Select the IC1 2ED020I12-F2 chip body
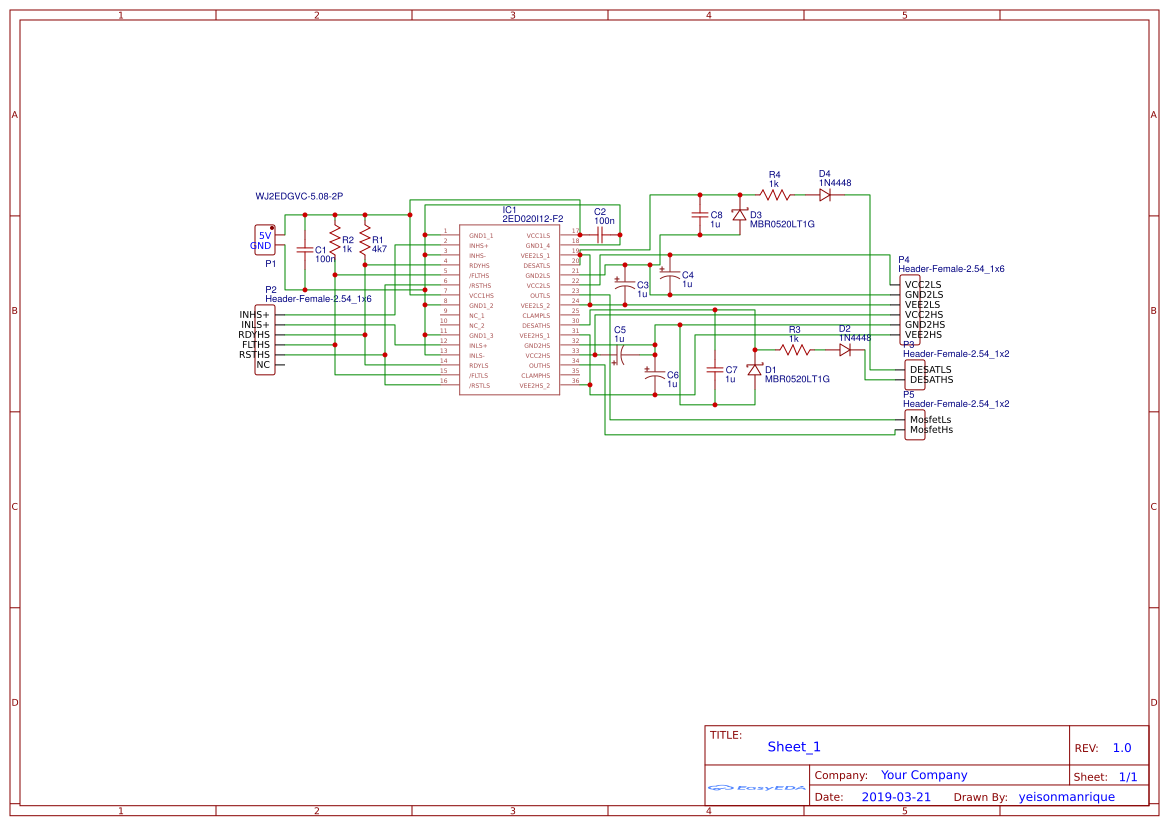 point(509,310)
